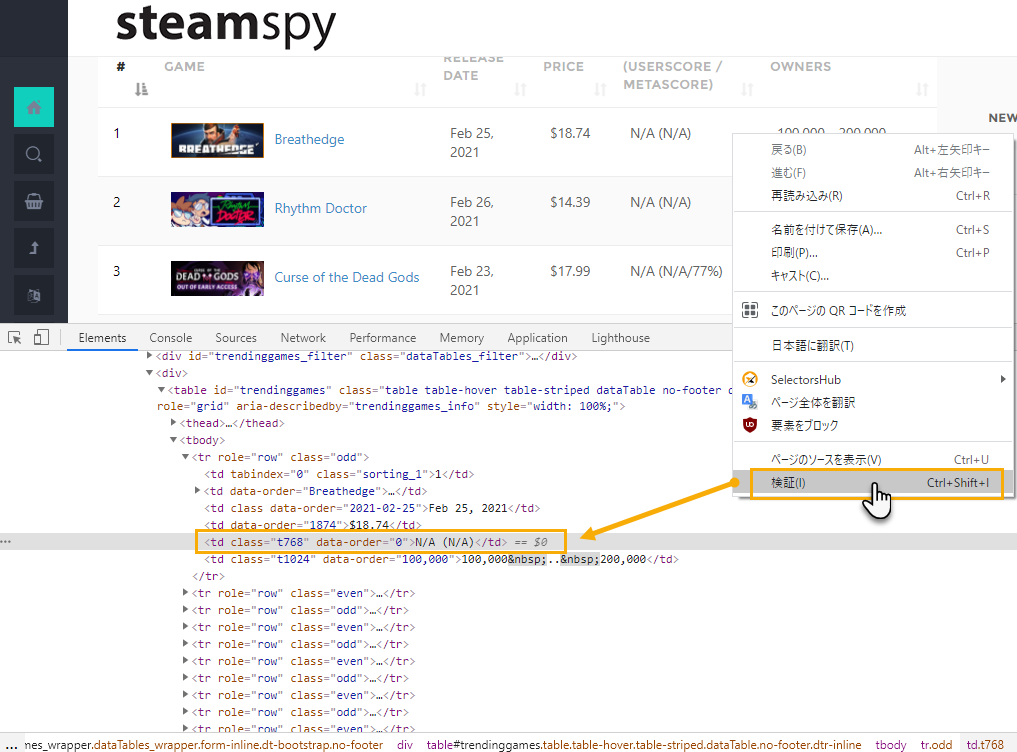Select the td class t1024 DOM line

pyautogui.click(x=442, y=559)
